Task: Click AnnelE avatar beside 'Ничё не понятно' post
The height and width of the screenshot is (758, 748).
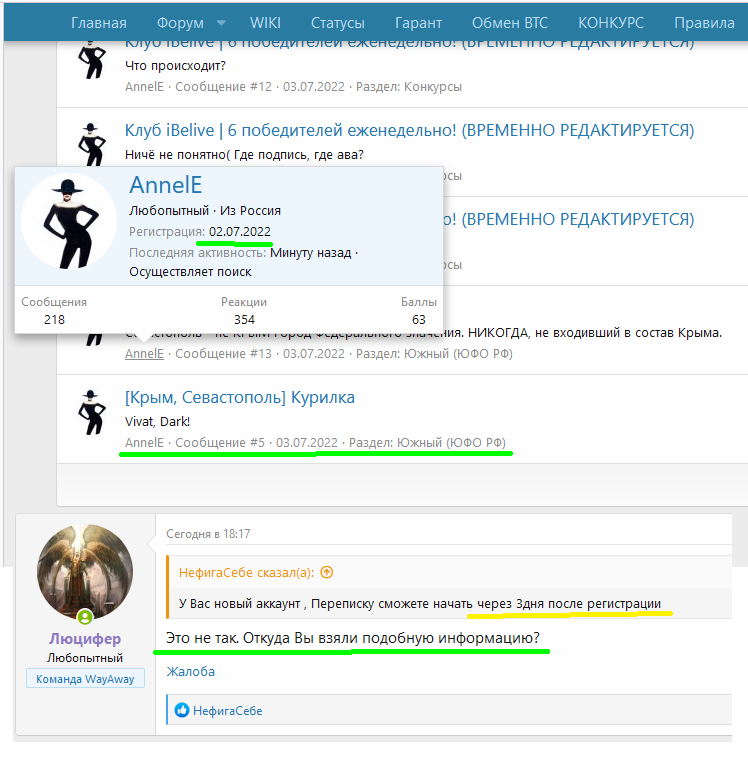Action: (91, 144)
